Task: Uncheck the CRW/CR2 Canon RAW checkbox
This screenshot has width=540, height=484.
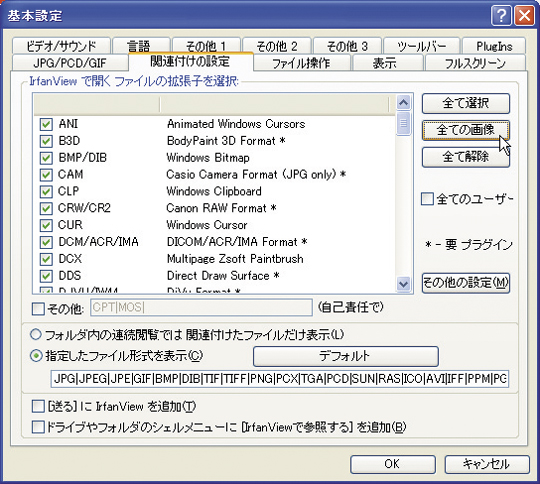Action: [x=46, y=208]
